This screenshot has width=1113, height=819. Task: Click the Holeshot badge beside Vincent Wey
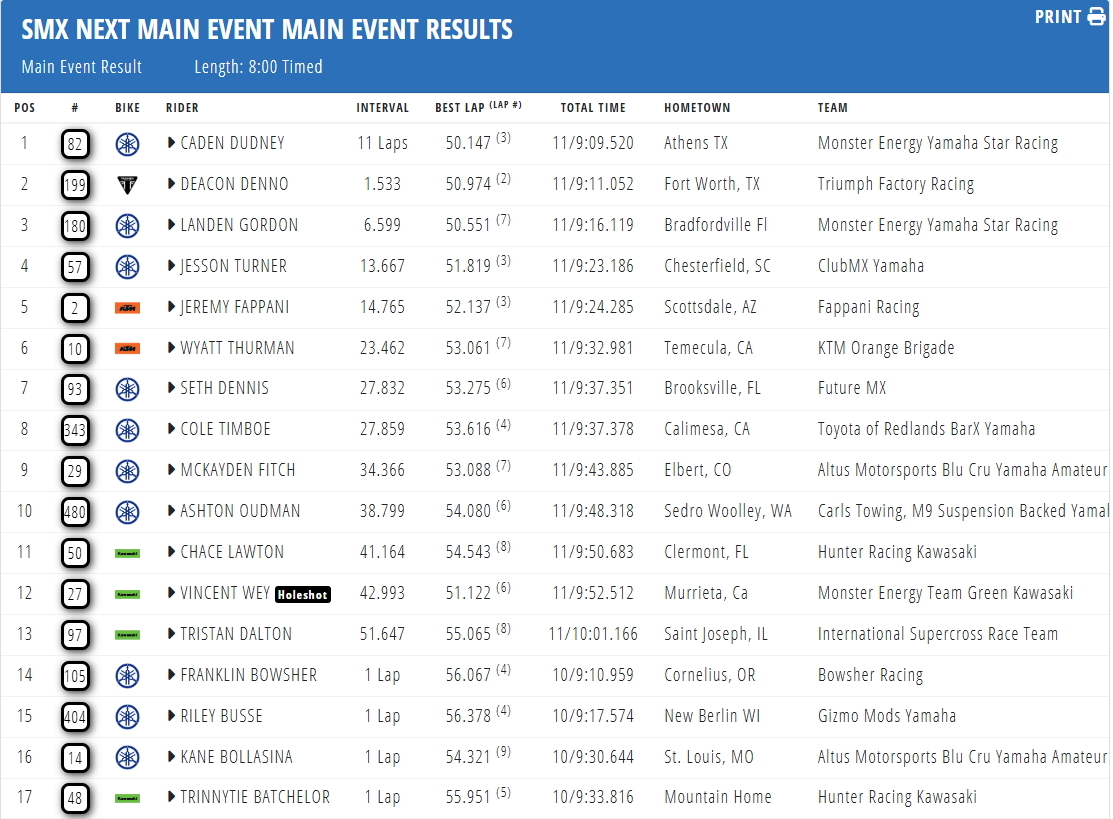tap(303, 595)
